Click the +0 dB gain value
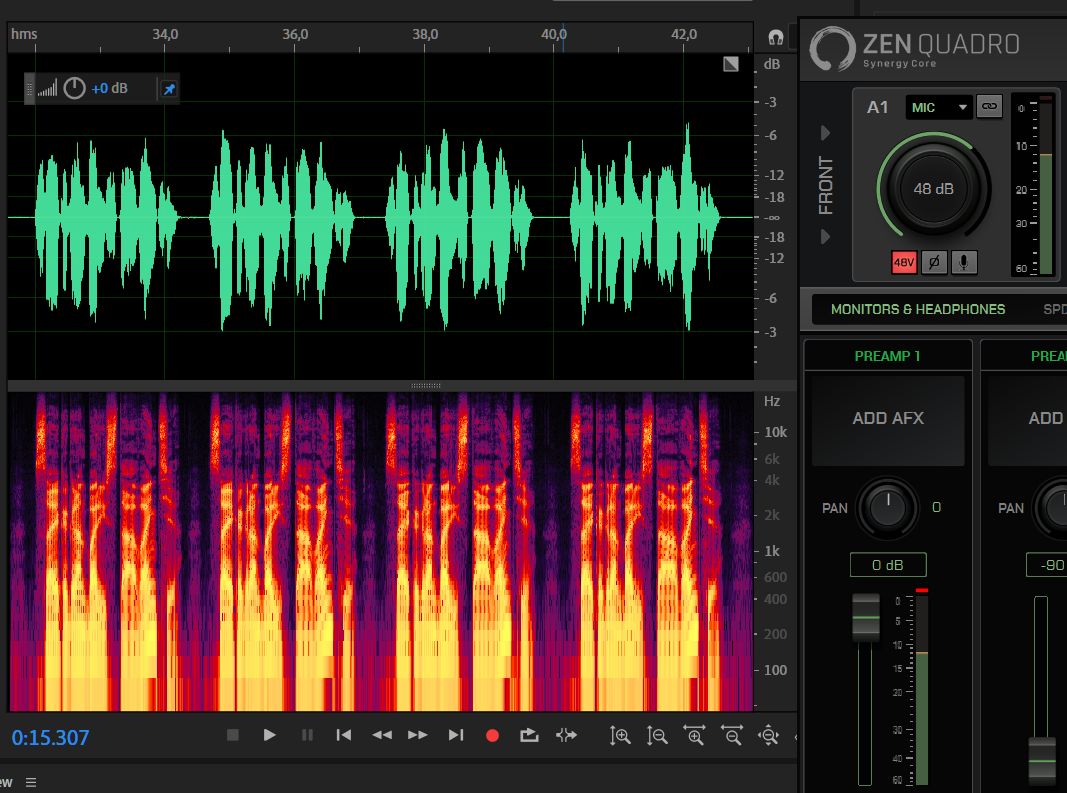 point(110,88)
